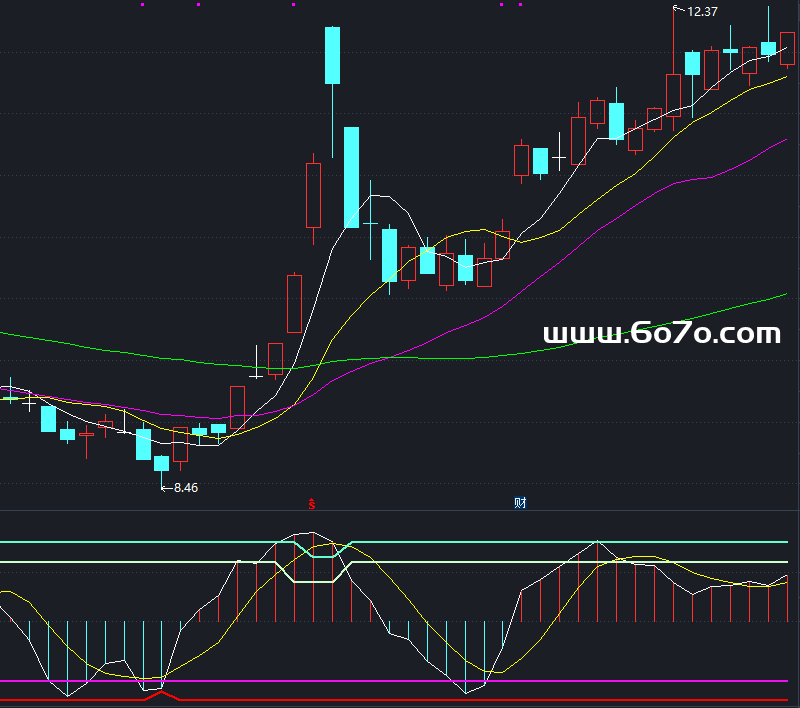Screen dimensions: 800x708
Task: Select the 8.46 low price label
Action: 186,488
